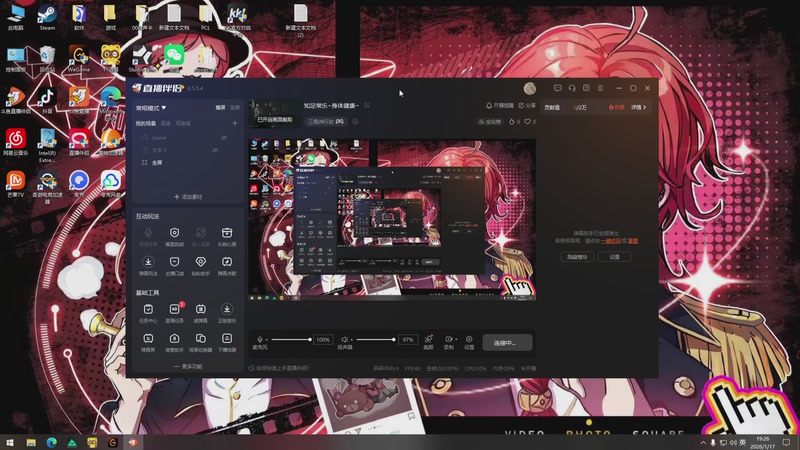Click the speaker icon to mute 扬声器
Viewport: 800px width, 450px height.
tap(344, 339)
